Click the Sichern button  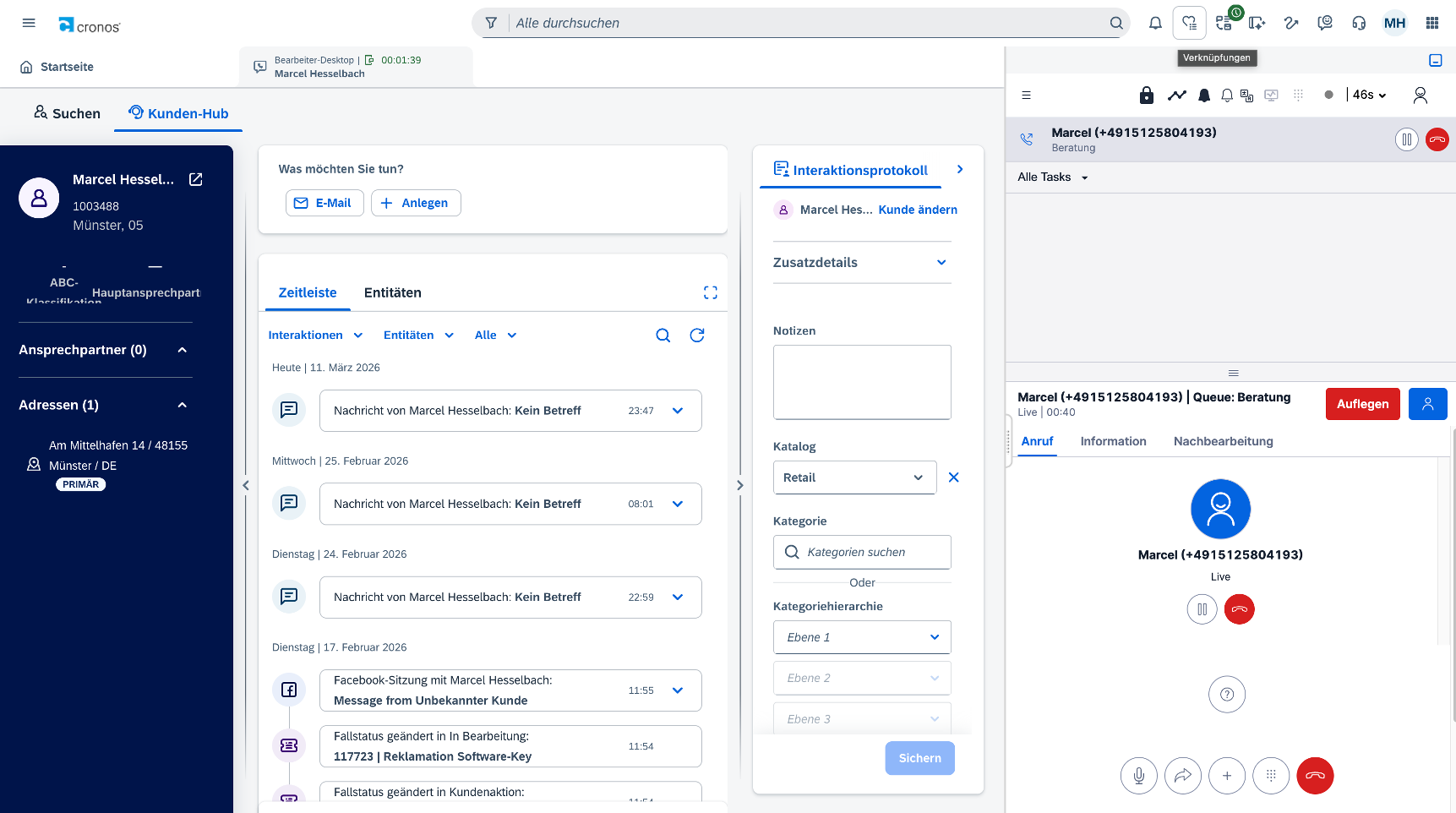[x=920, y=758]
